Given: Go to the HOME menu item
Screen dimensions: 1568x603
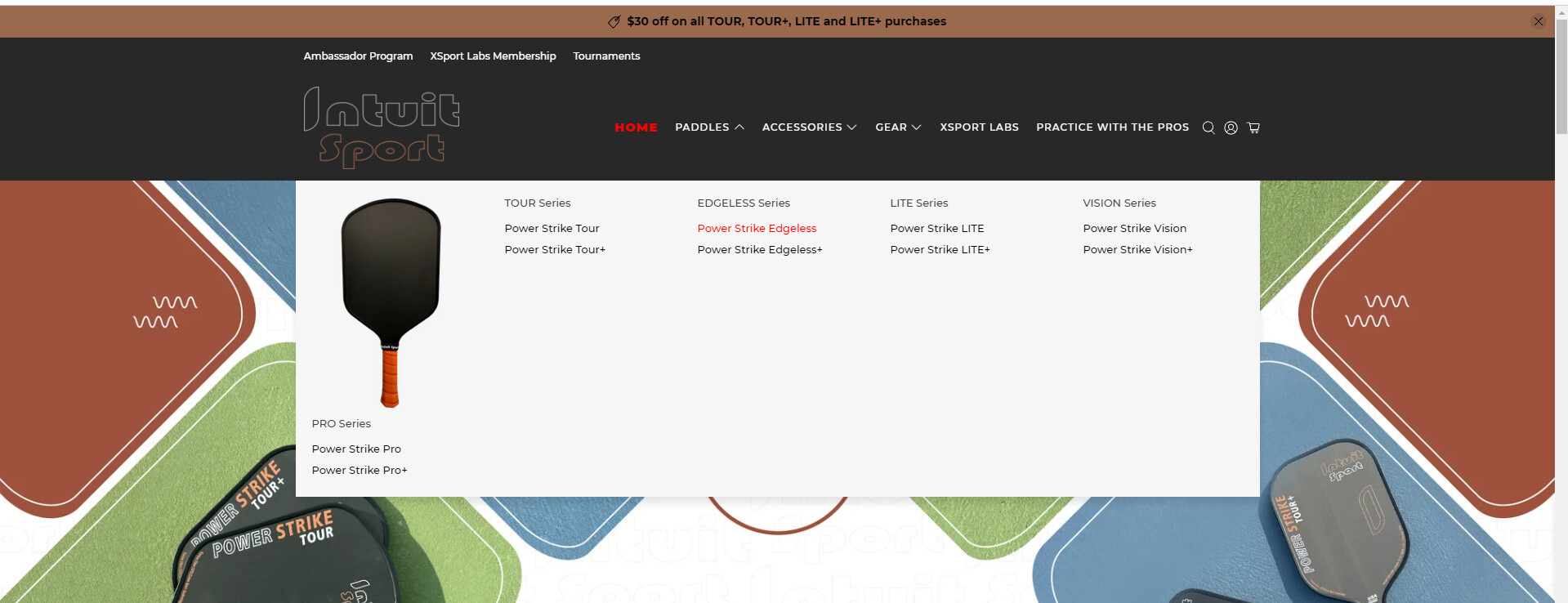Looking at the screenshot, I should (x=636, y=127).
